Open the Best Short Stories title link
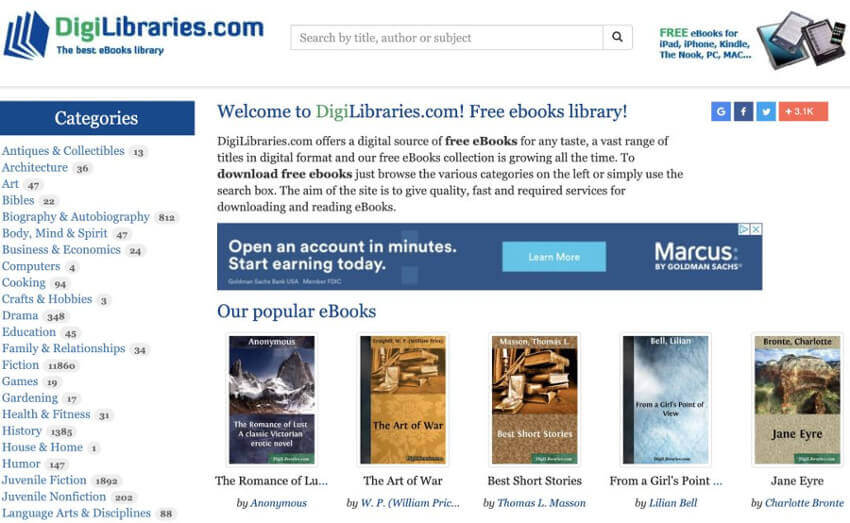The image size is (850, 523). tap(535, 481)
